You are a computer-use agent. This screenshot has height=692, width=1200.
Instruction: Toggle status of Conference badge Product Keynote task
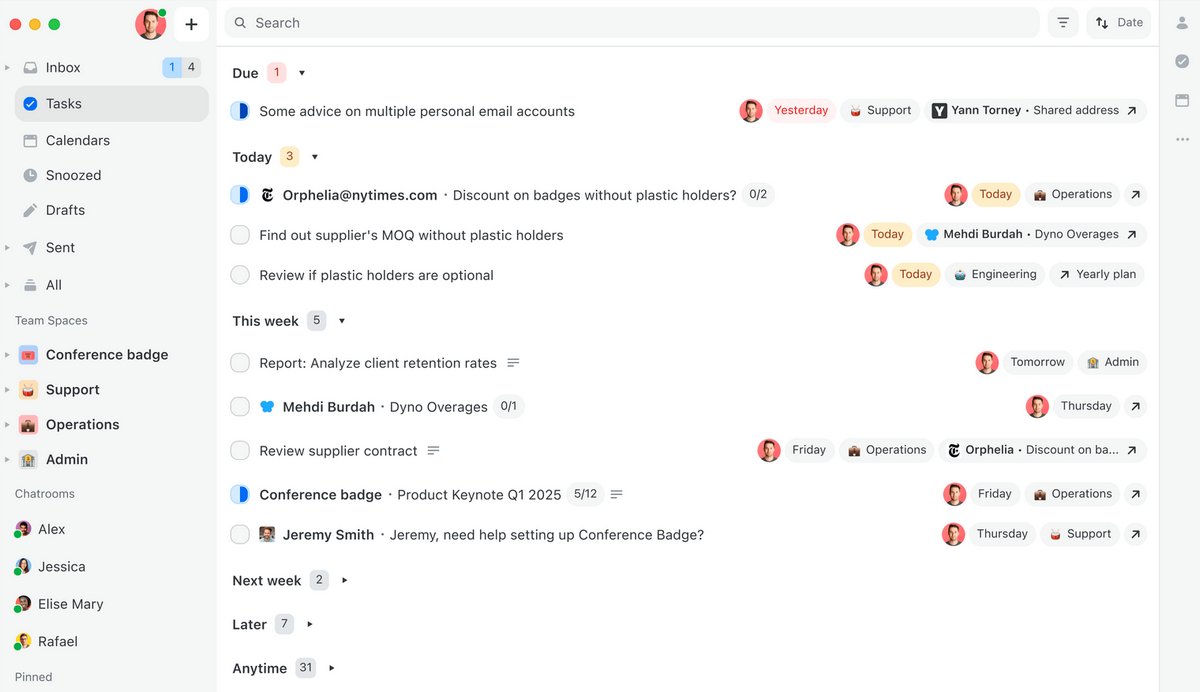(240, 495)
